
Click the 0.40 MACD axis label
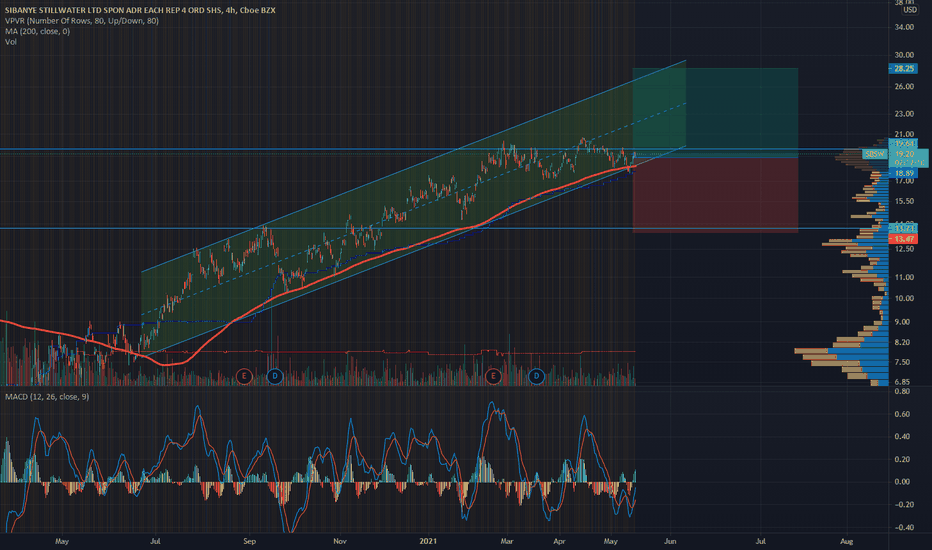click(902, 436)
